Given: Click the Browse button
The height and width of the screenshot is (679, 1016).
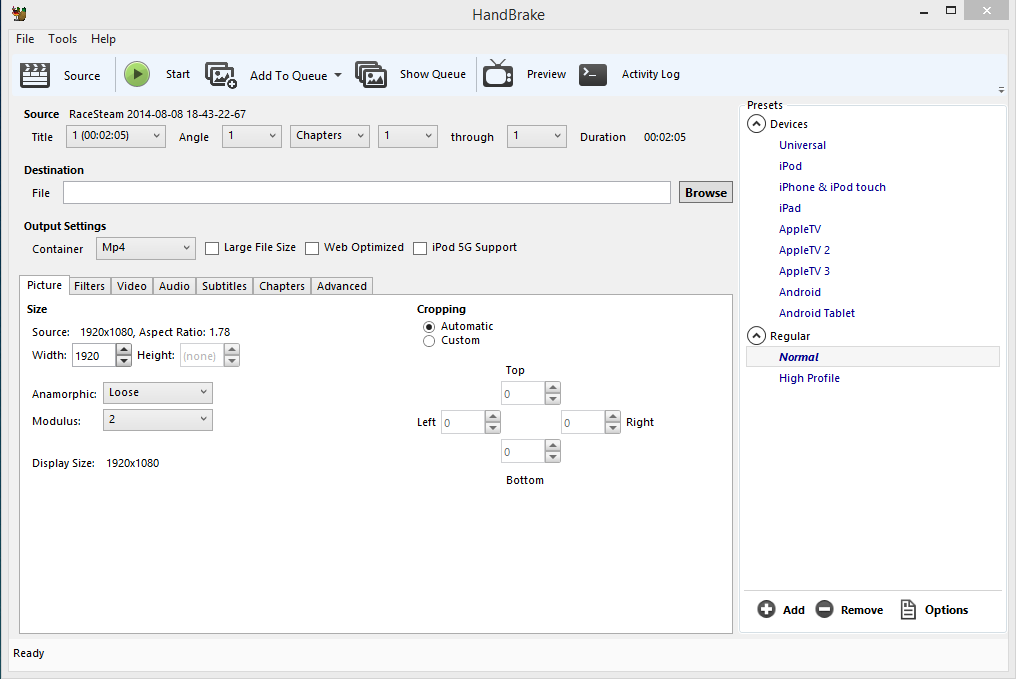Looking at the screenshot, I should click(706, 192).
